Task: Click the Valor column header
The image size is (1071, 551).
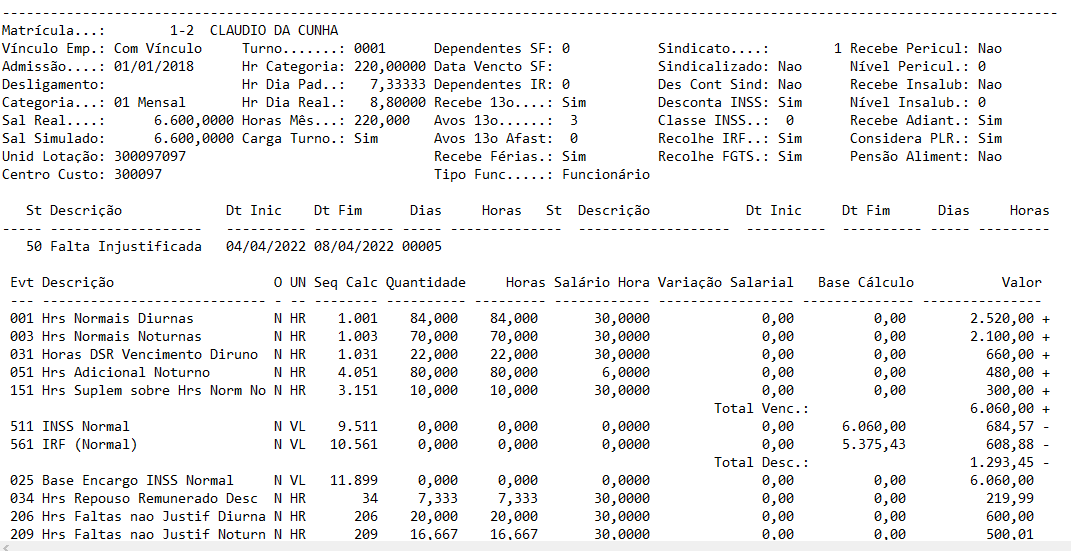Action: (x=1023, y=283)
